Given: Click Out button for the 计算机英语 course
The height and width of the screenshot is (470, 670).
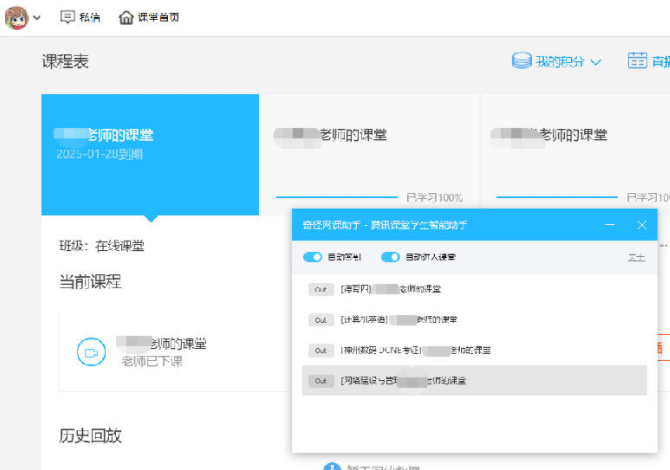Looking at the screenshot, I should 321,320.
